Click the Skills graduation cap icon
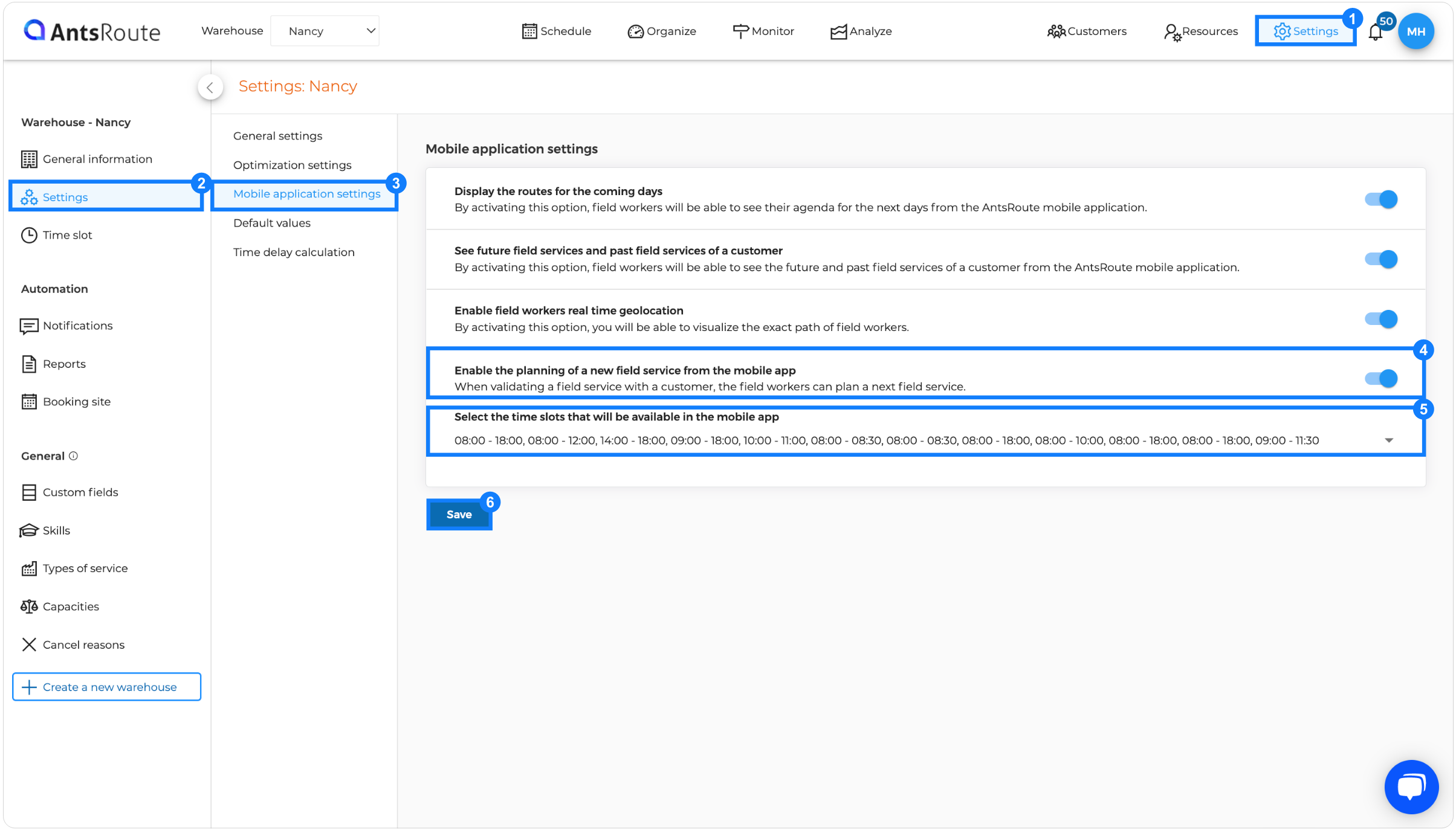Image resolution: width=1456 pixels, height=830 pixels. [29, 530]
